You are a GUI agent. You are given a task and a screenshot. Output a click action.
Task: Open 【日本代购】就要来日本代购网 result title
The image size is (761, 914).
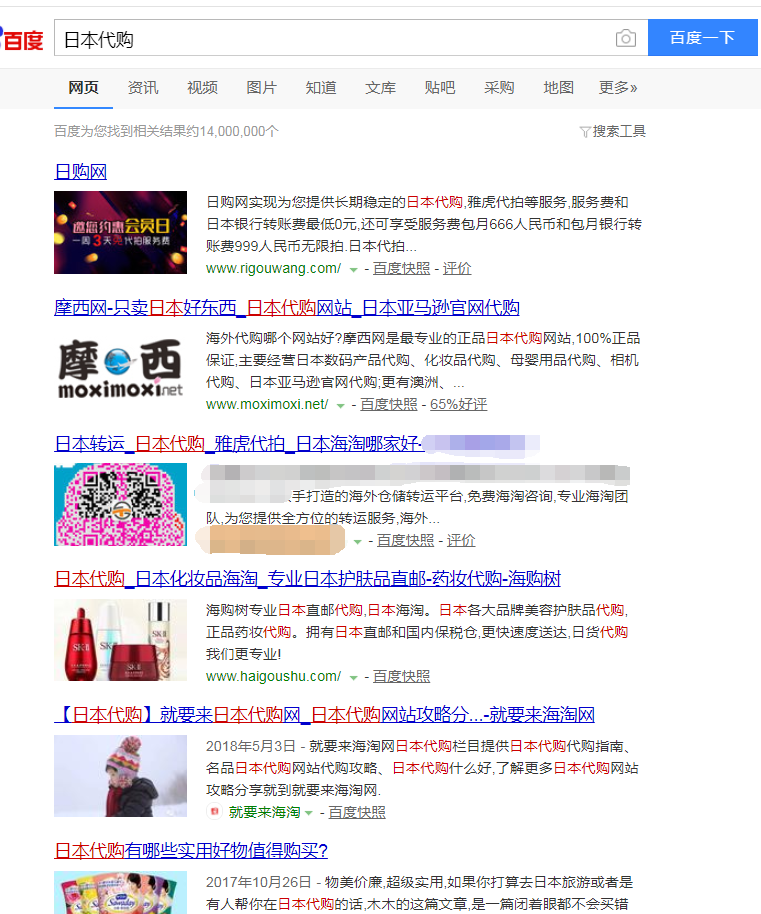tap(325, 715)
